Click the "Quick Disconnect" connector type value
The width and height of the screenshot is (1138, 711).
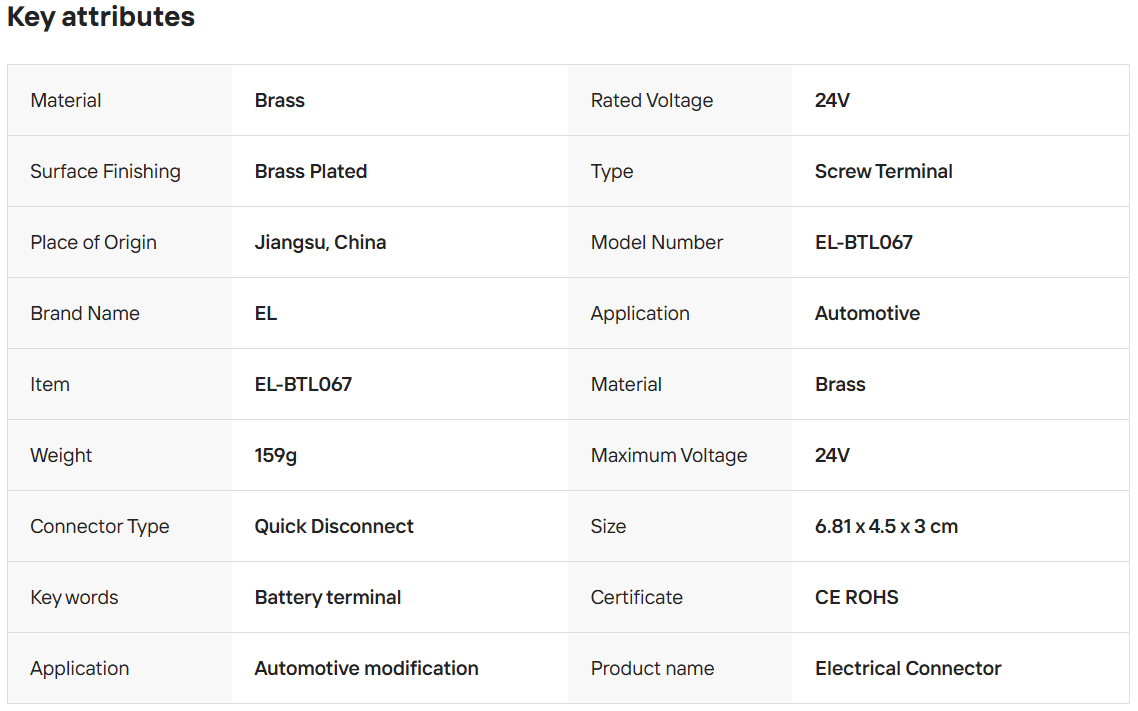click(x=334, y=526)
